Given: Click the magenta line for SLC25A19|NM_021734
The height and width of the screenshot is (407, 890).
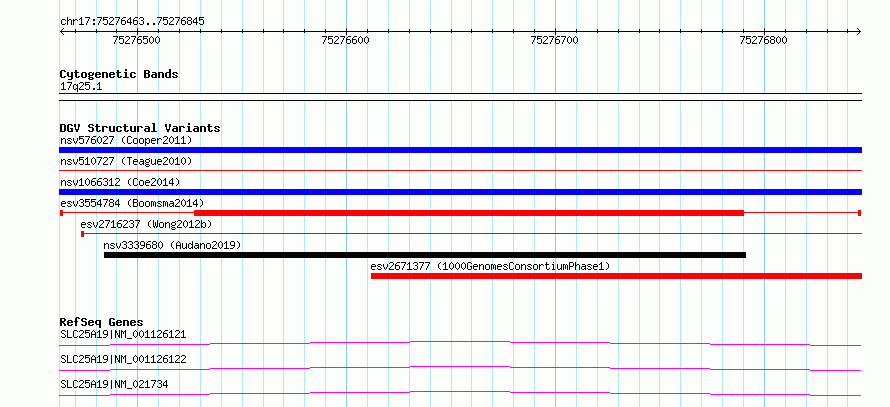Looking at the screenshot, I should tap(460, 393).
